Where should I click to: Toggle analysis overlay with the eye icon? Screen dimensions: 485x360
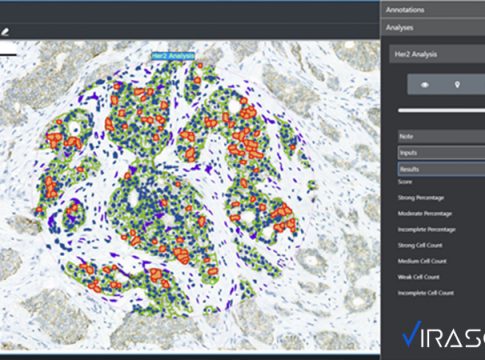[x=425, y=85]
